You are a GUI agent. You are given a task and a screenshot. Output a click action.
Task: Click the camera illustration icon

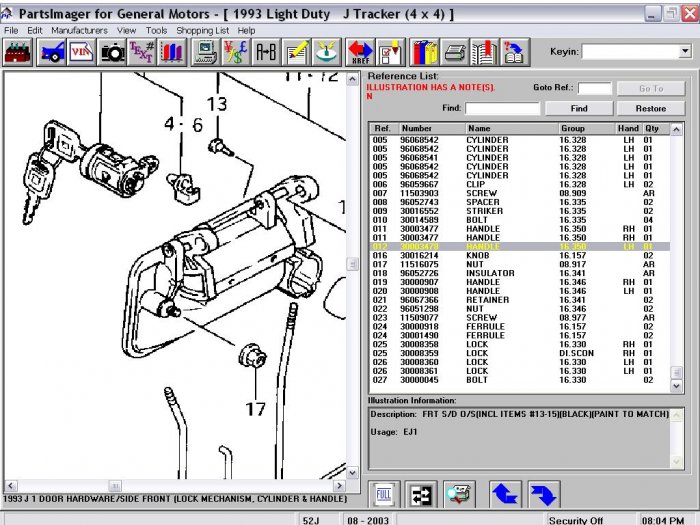coord(112,52)
